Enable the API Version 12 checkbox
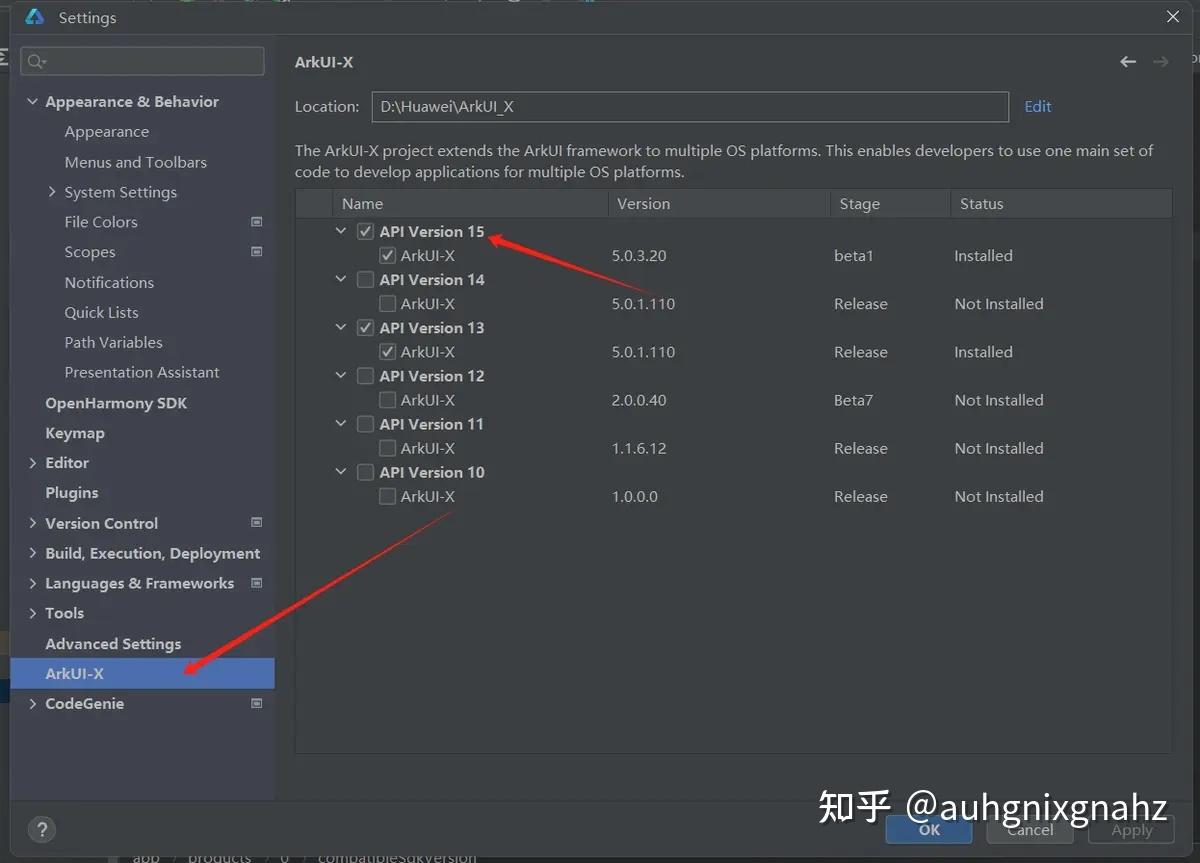 [x=365, y=375]
